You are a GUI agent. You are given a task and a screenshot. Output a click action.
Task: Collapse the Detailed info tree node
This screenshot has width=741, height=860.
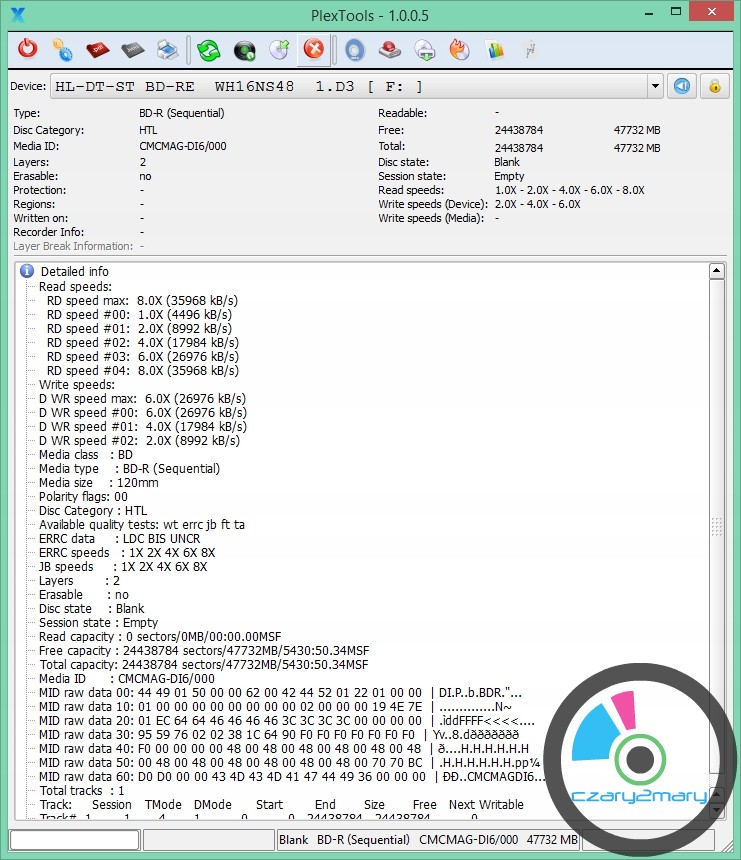tap(27, 271)
